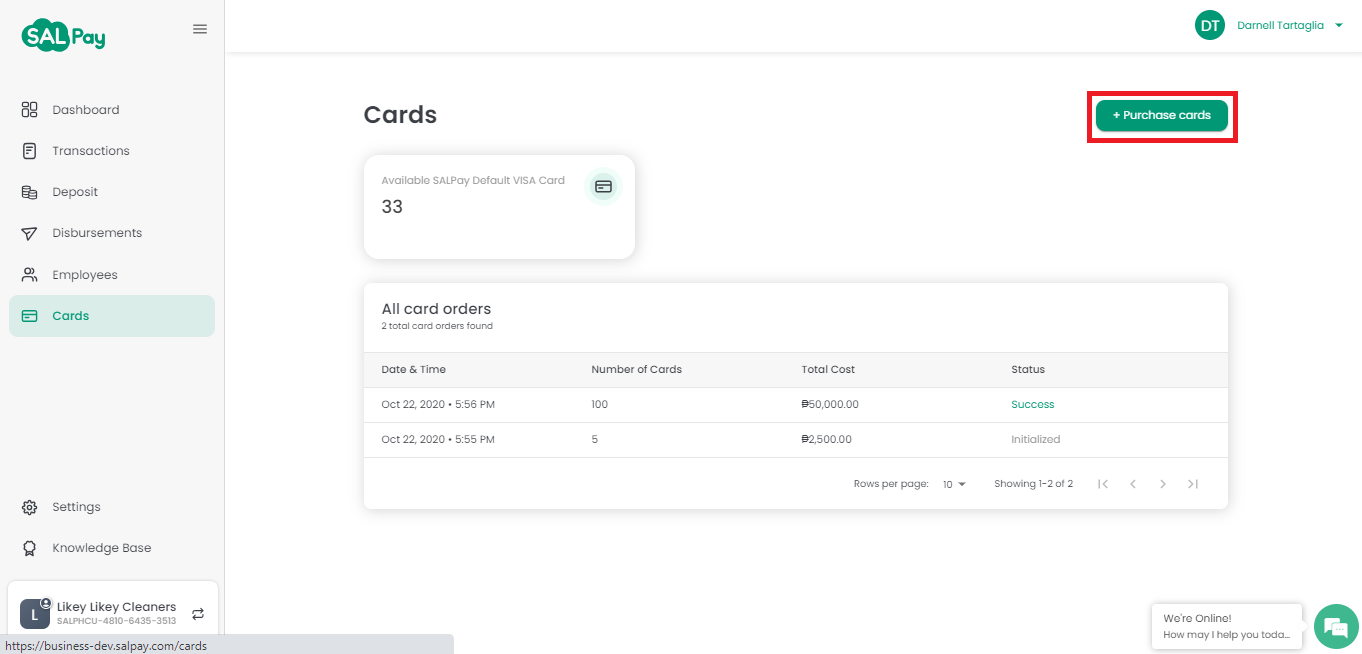This screenshot has height=654, width=1362.
Task: Click the Disbursements paper-plane icon
Action: 30,233
